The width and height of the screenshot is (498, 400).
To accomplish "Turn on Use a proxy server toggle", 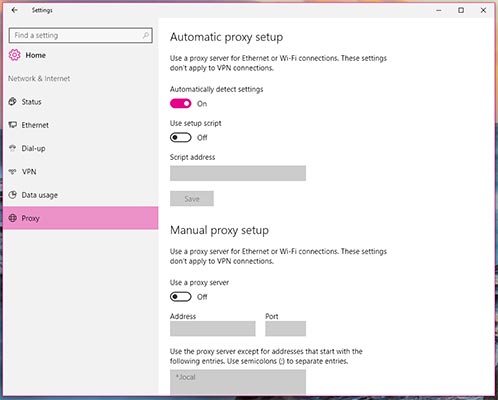I will coord(180,297).
